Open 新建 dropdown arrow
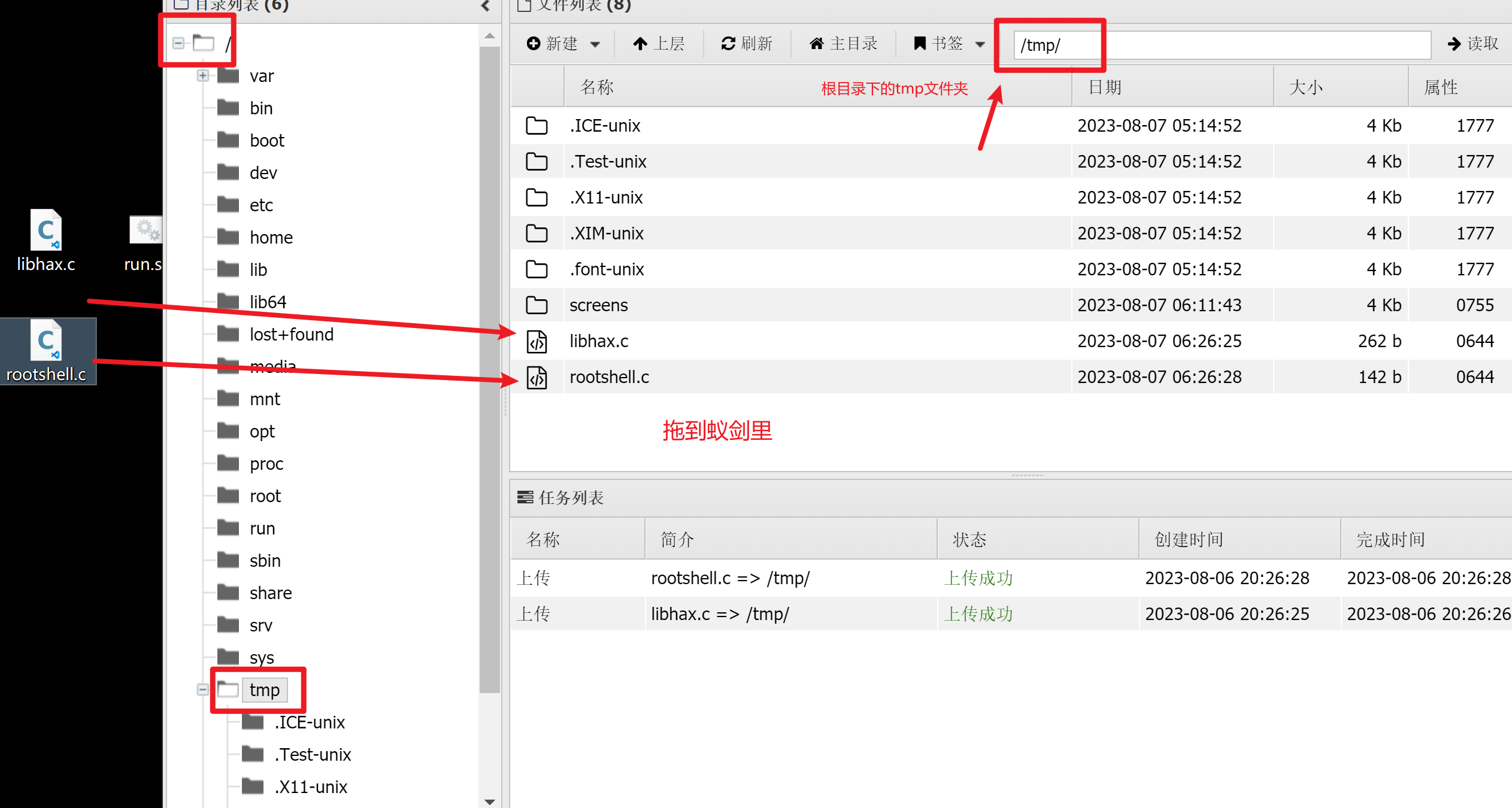The height and width of the screenshot is (808, 1512). coord(595,44)
